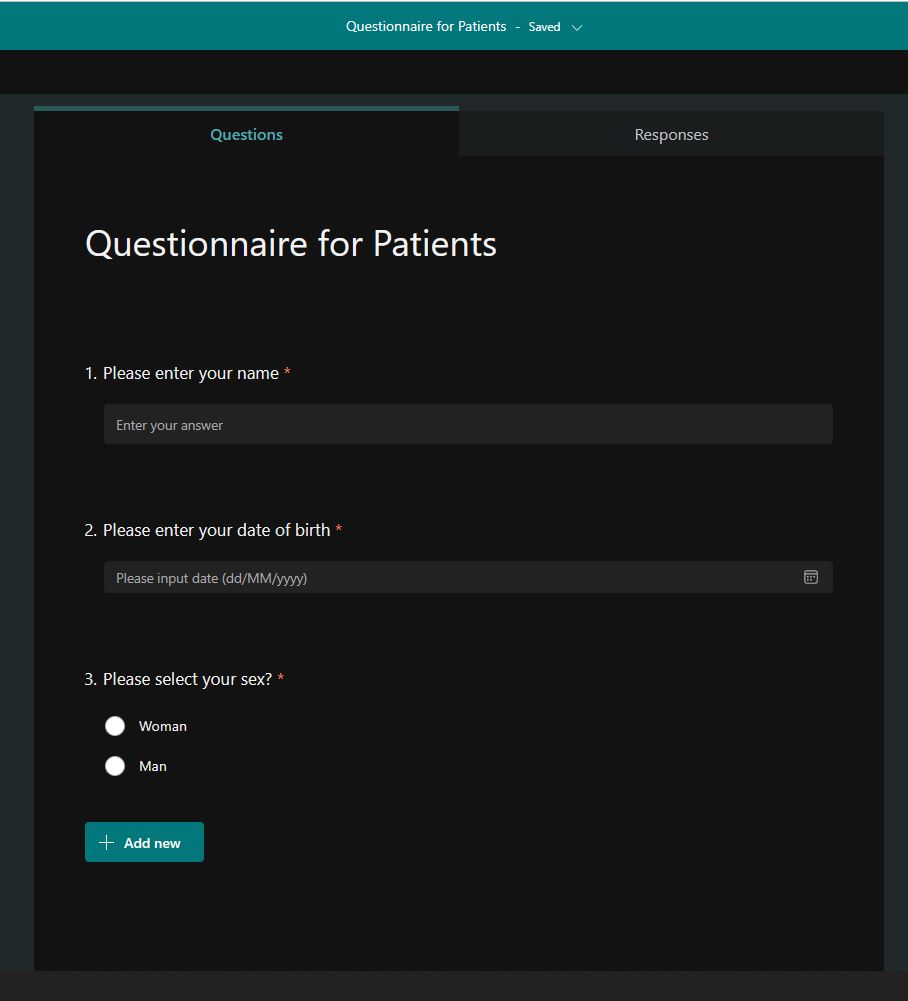The height and width of the screenshot is (1001, 908).
Task: Open the date picker calendar icon
Action: 810,577
